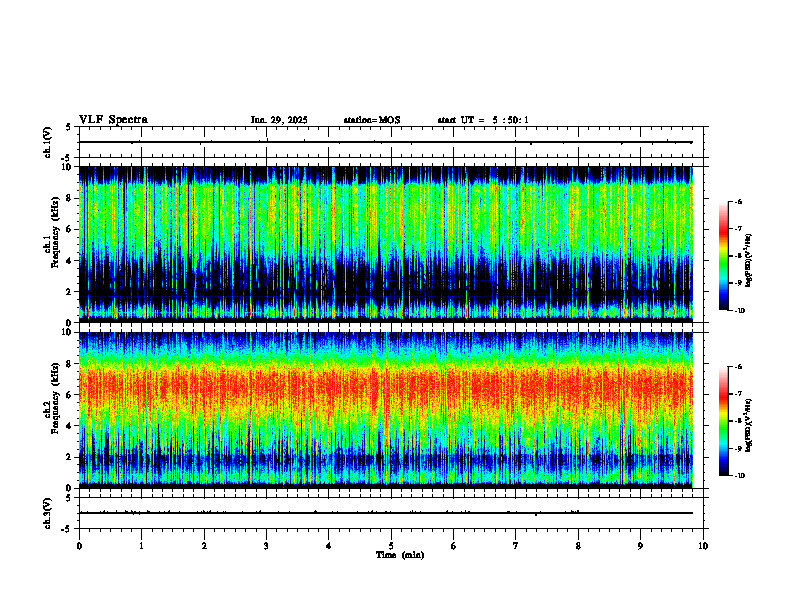Click the "8" tick on the time axis
792x612 pixels.
click(578, 546)
